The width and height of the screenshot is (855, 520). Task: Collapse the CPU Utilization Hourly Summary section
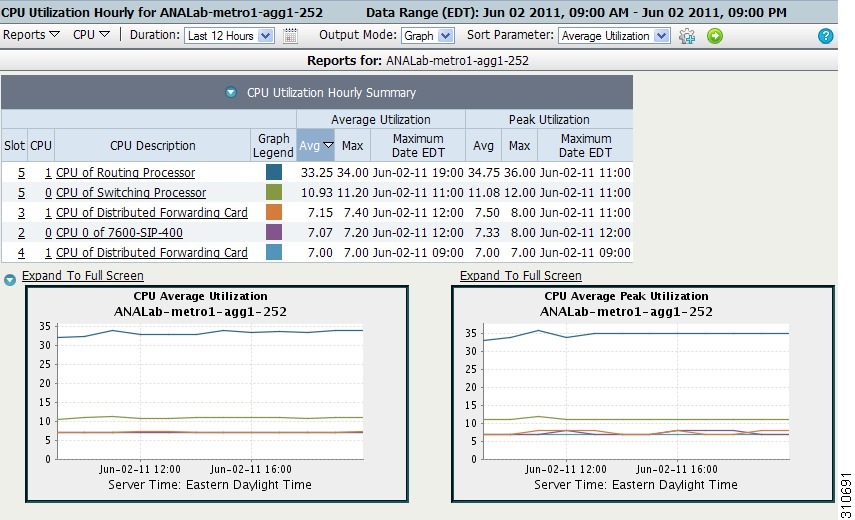click(231, 93)
